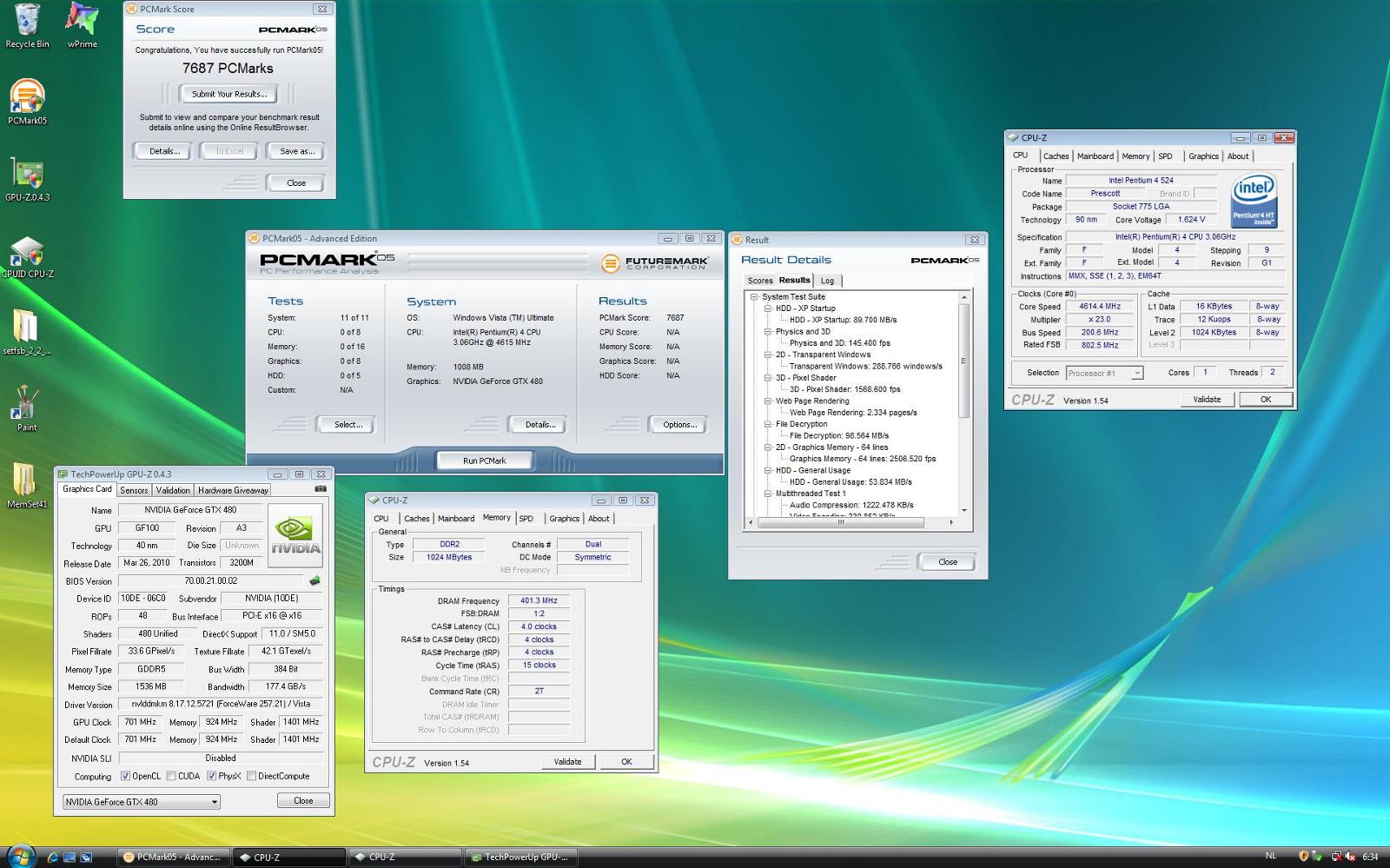Open SPD tab in CPU-Z Memory window
Screen dimensions: 1390x868
tap(526, 519)
